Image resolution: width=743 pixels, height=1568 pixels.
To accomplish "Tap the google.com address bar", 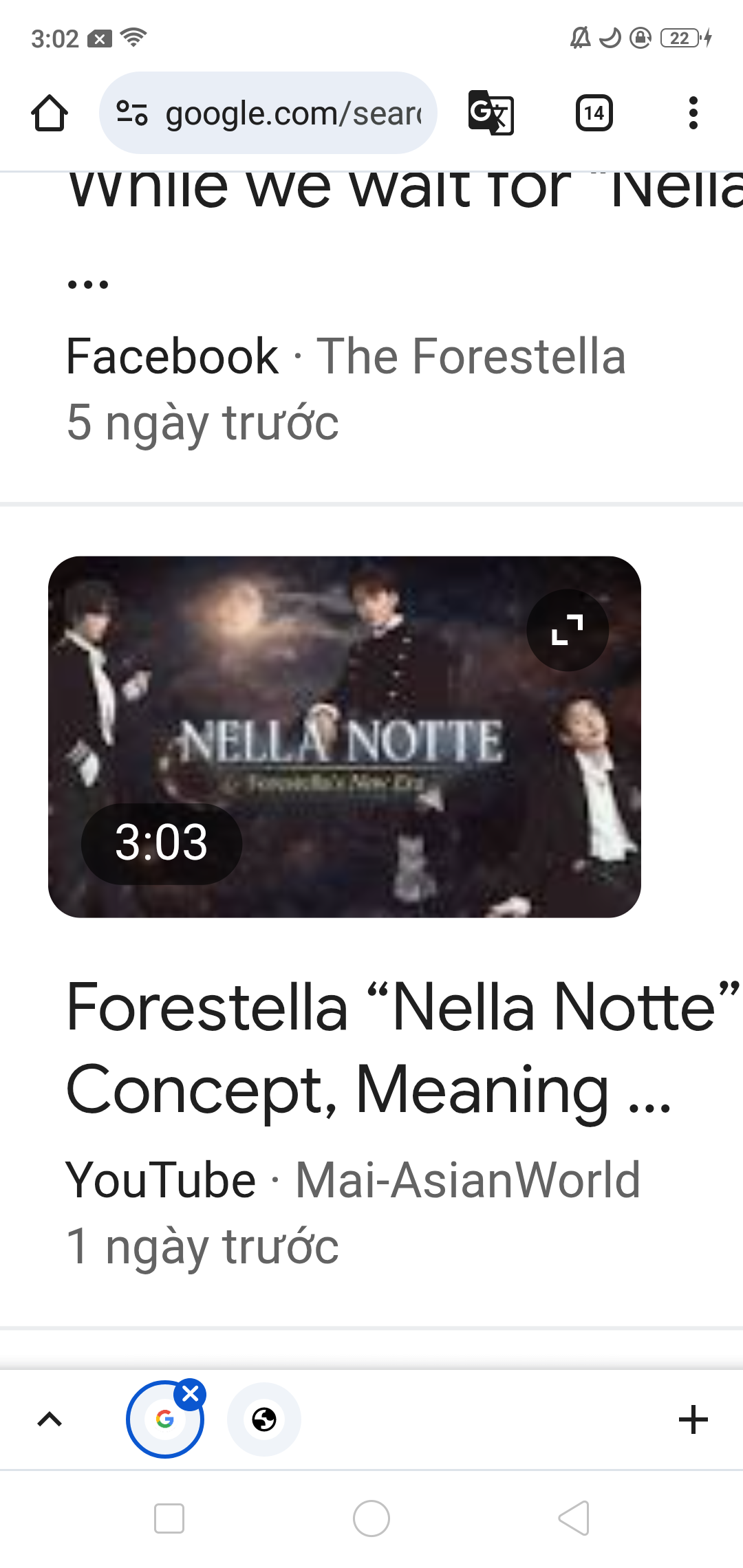I will (268, 113).
